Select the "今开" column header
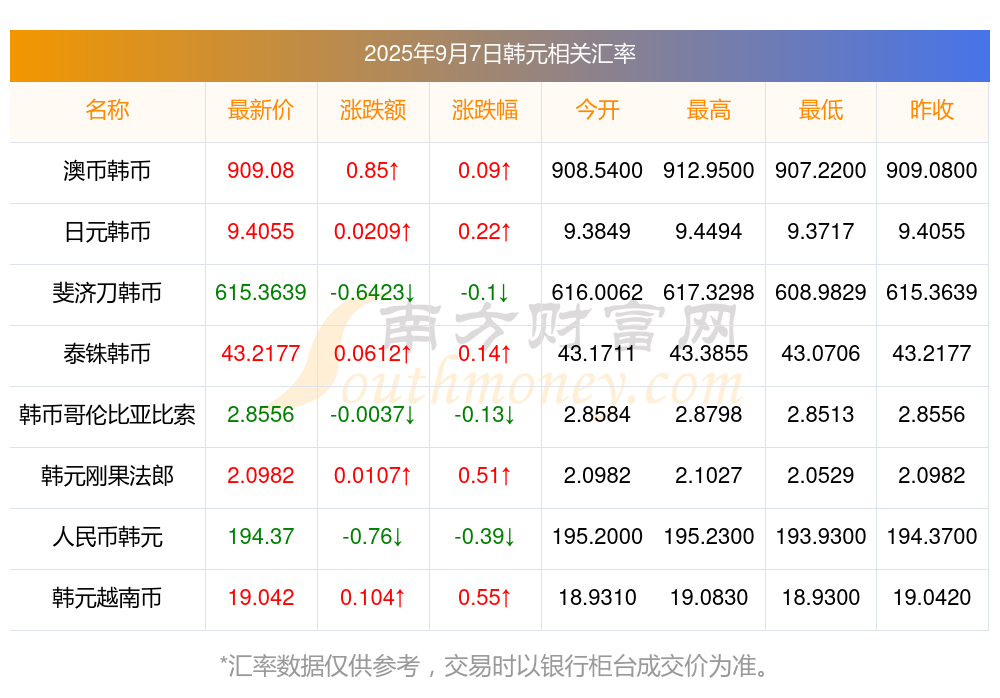 (597, 110)
